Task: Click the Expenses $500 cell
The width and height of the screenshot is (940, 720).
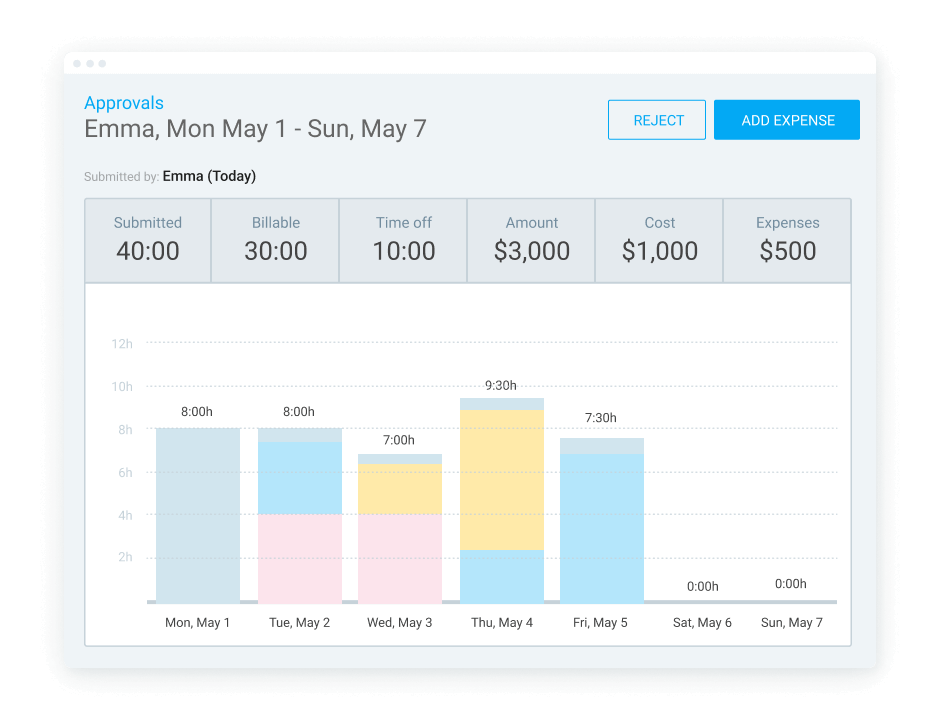Action: point(787,240)
